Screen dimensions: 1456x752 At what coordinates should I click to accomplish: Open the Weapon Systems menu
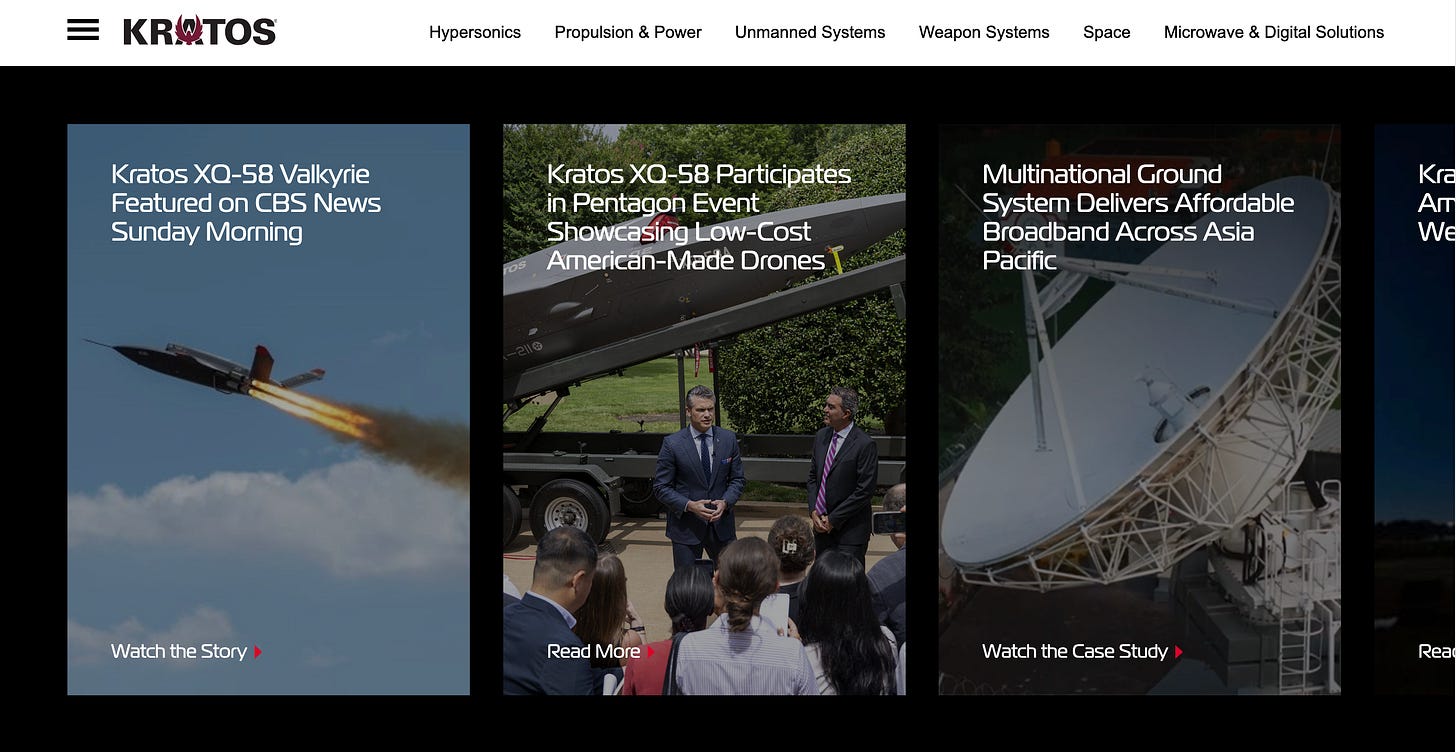984,32
